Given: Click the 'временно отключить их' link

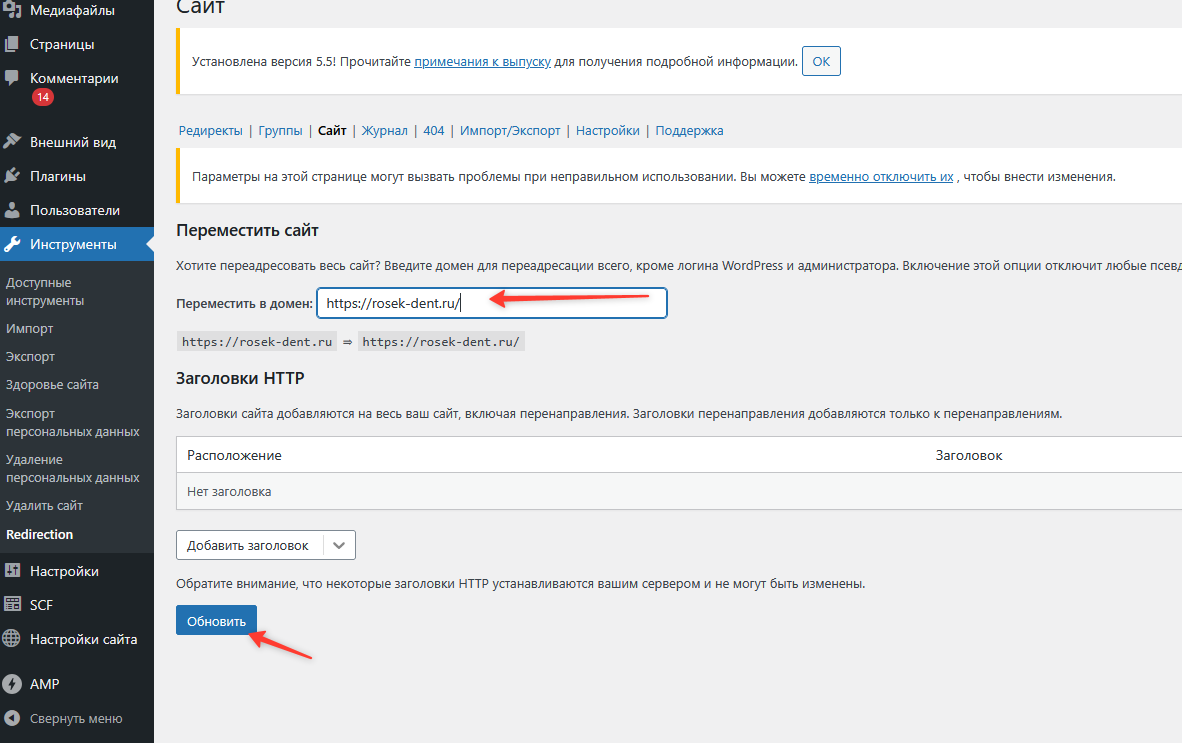Looking at the screenshot, I should [x=880, y=176].
